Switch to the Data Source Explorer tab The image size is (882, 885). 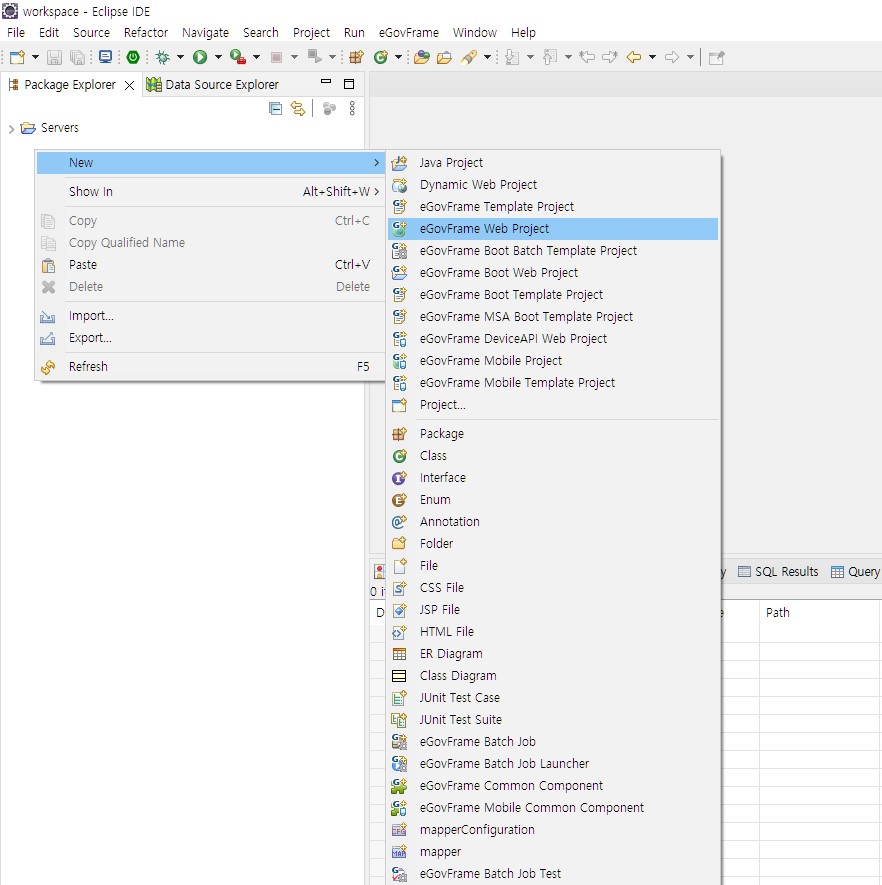[220, 85]
